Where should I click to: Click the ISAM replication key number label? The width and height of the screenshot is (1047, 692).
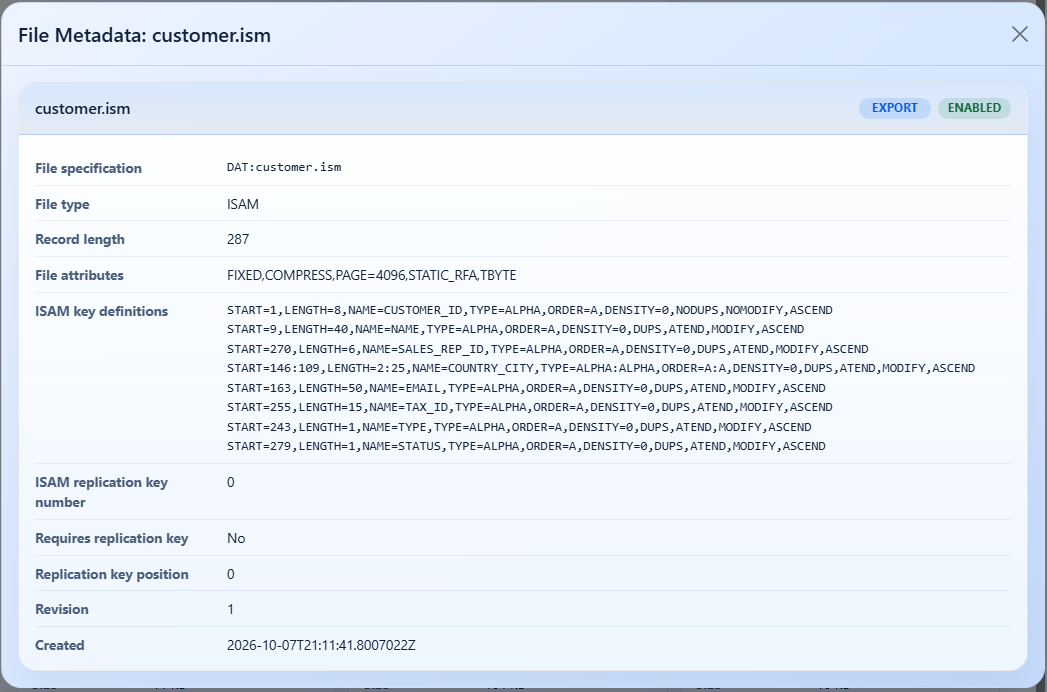click(101, 492)
